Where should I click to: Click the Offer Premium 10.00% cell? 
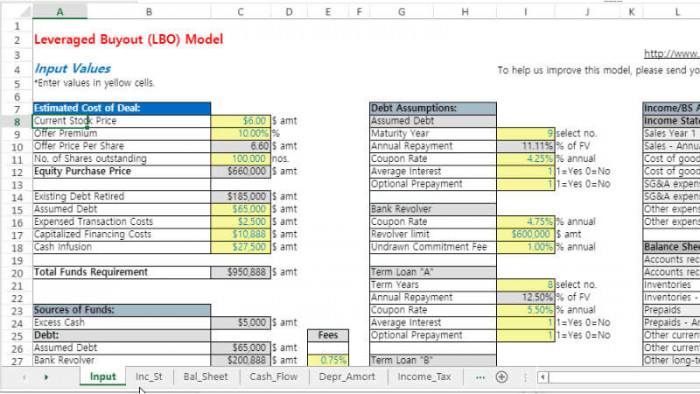[x=241, y=133]
